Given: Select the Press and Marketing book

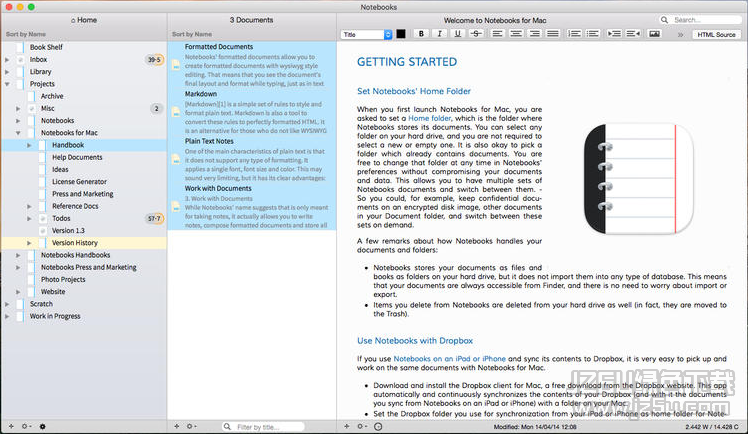Looking at the screenshot, I should 84,194.
